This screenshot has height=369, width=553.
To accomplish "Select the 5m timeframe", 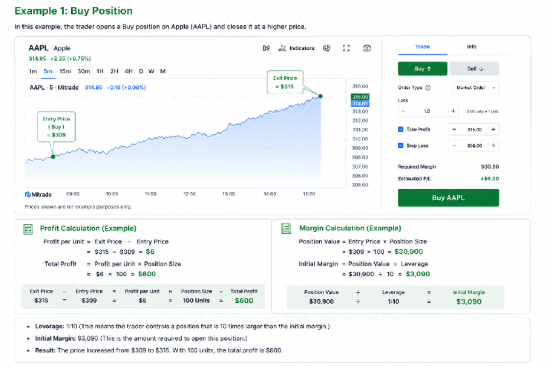I will click(48, 71).
